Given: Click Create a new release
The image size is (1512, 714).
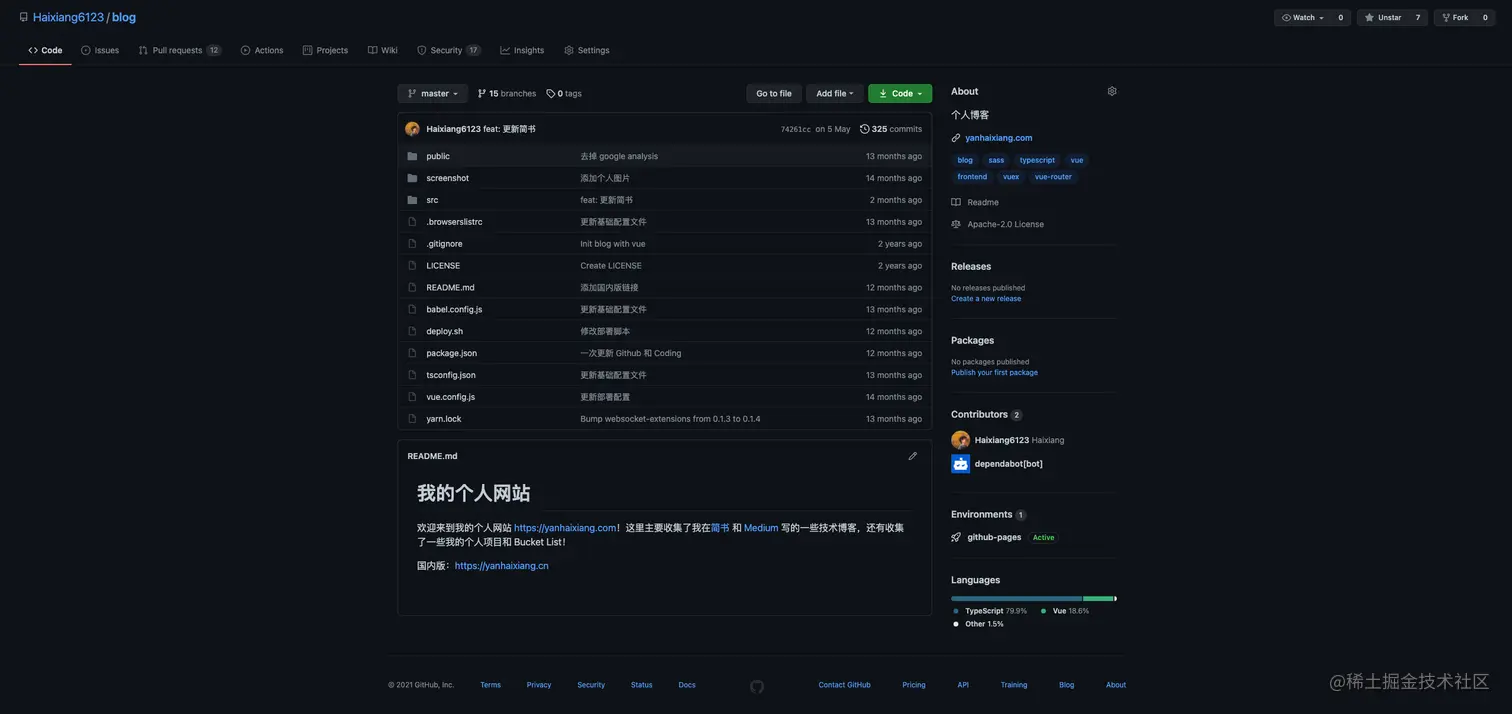Looking at the screenshot, I should tap(986, 298).
